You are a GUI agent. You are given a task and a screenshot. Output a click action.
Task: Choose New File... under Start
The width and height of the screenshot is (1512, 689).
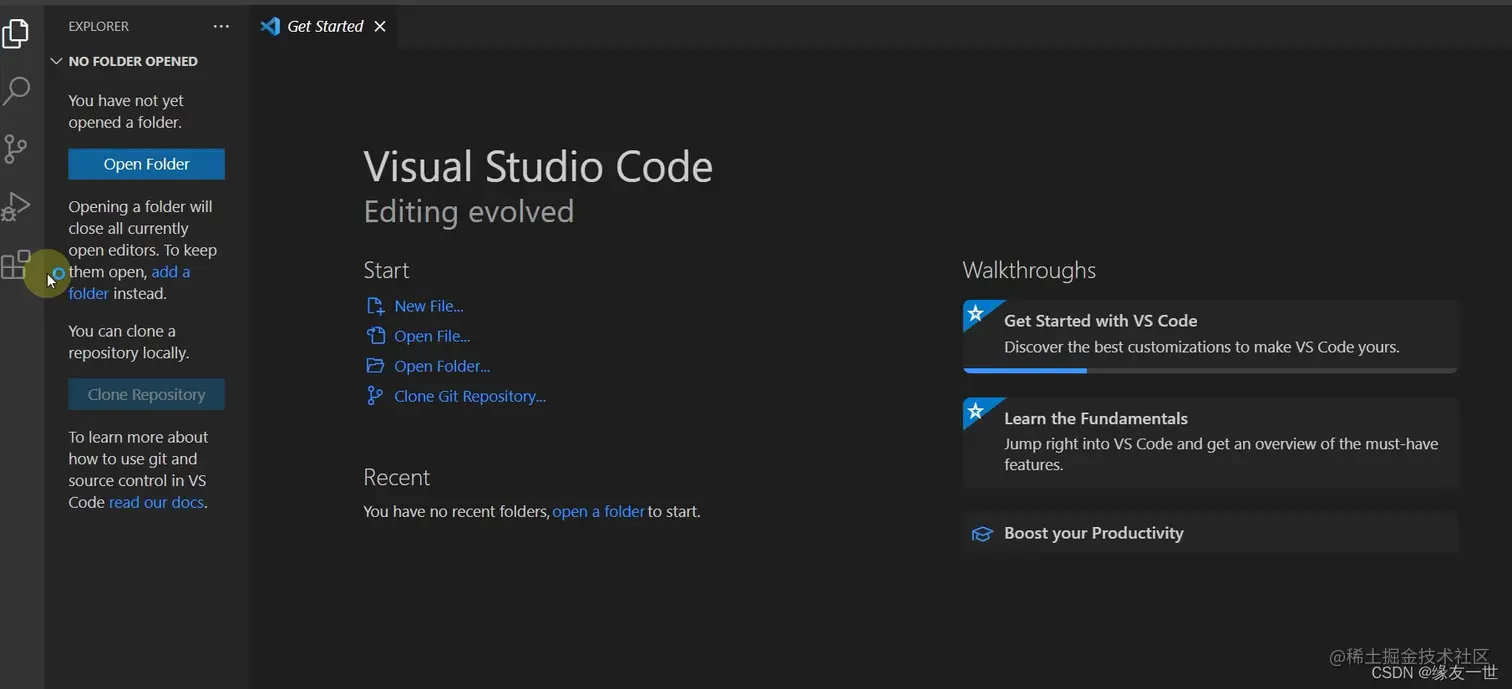(x=428, y=306)
